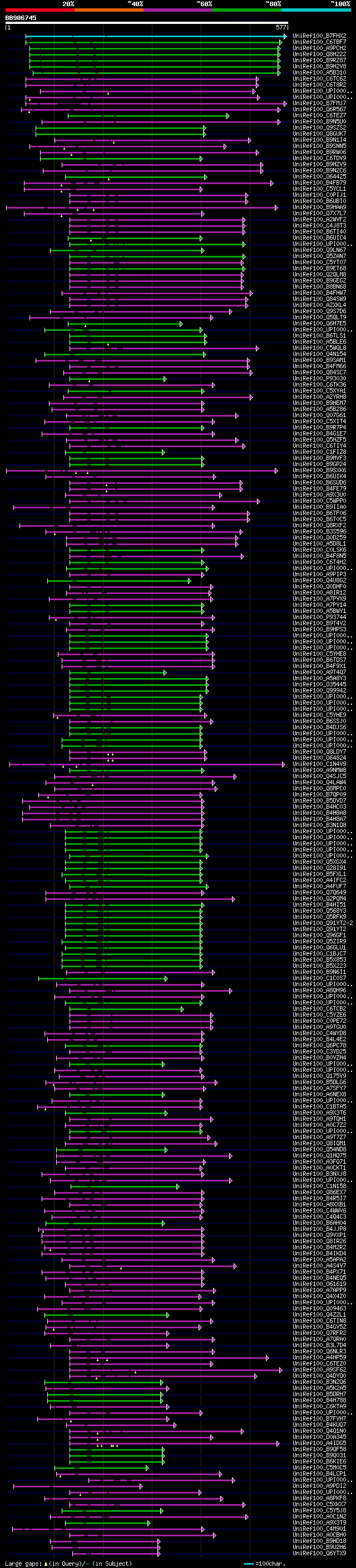
Task: Open hit UniRef100_C5YCL1
Action: tap(319, 189)
